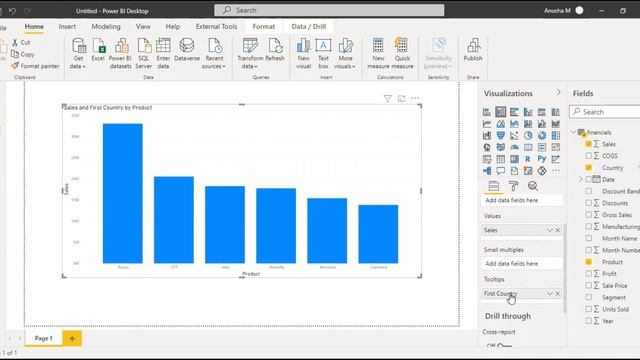Open the Transform data dropdown
Image resolution: width=640 pixels, height=360 pixels.
click(x=250, y=54)
